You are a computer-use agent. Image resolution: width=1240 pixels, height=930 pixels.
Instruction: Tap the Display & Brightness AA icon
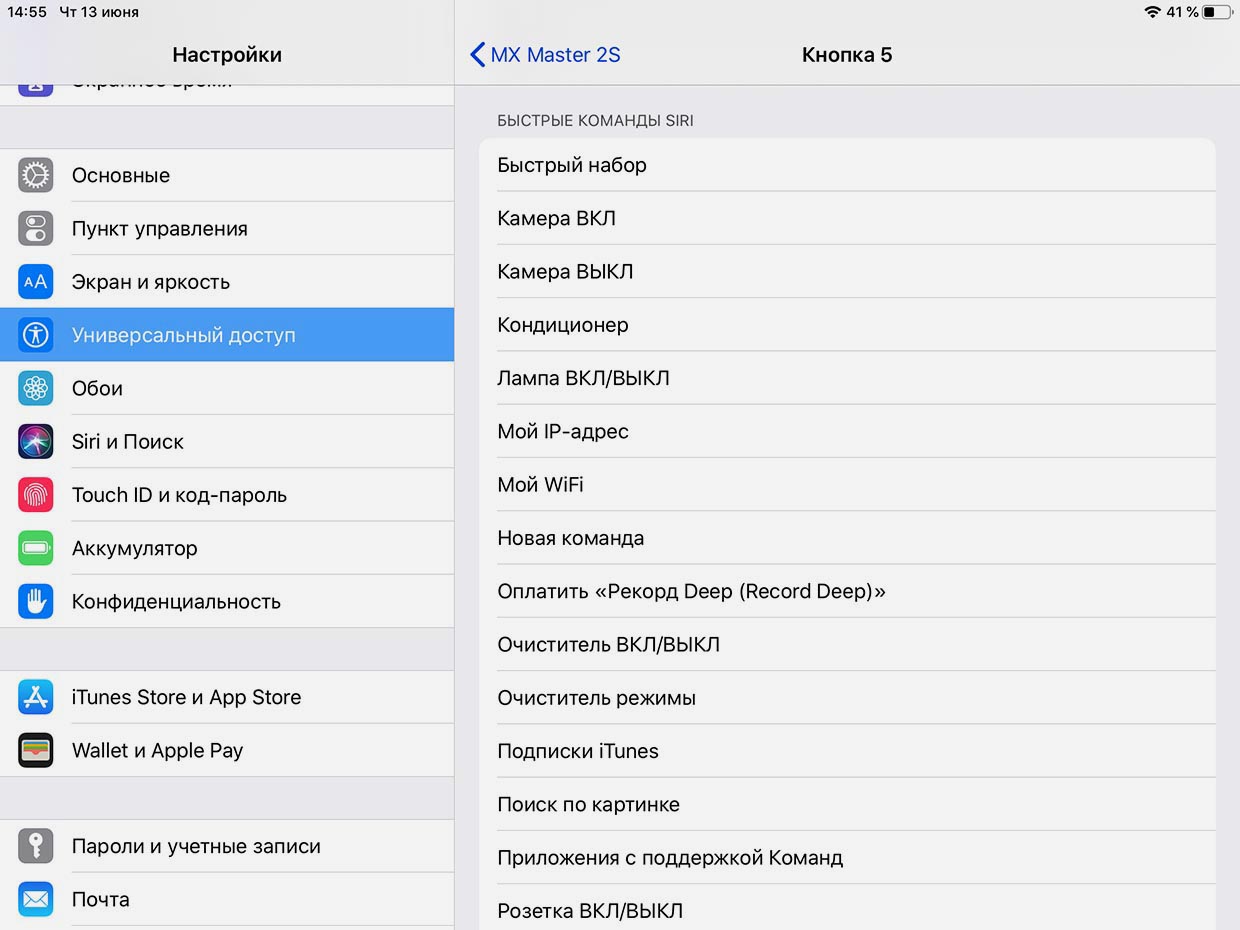pos(36,282)
